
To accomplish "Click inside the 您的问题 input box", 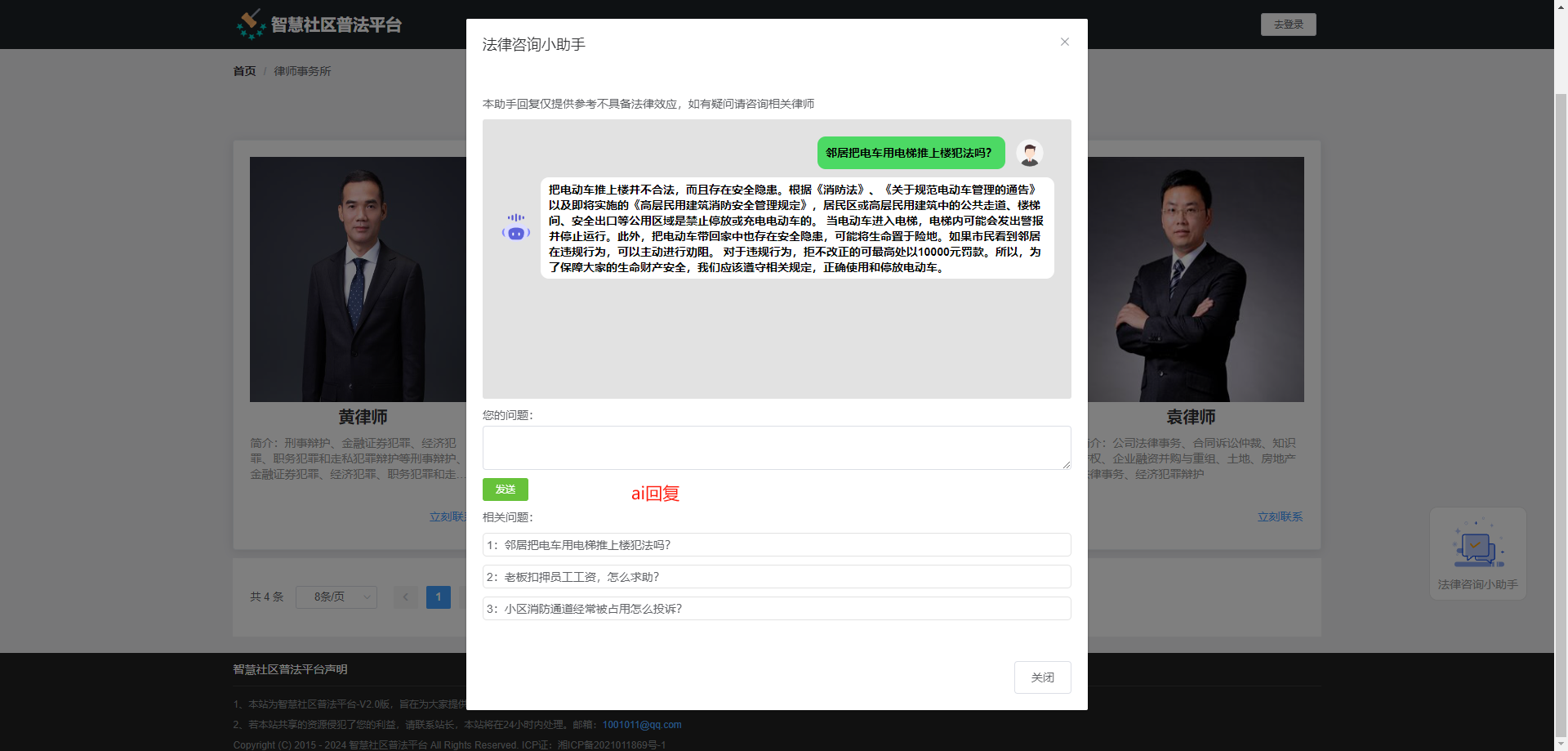I will [776, 448].
